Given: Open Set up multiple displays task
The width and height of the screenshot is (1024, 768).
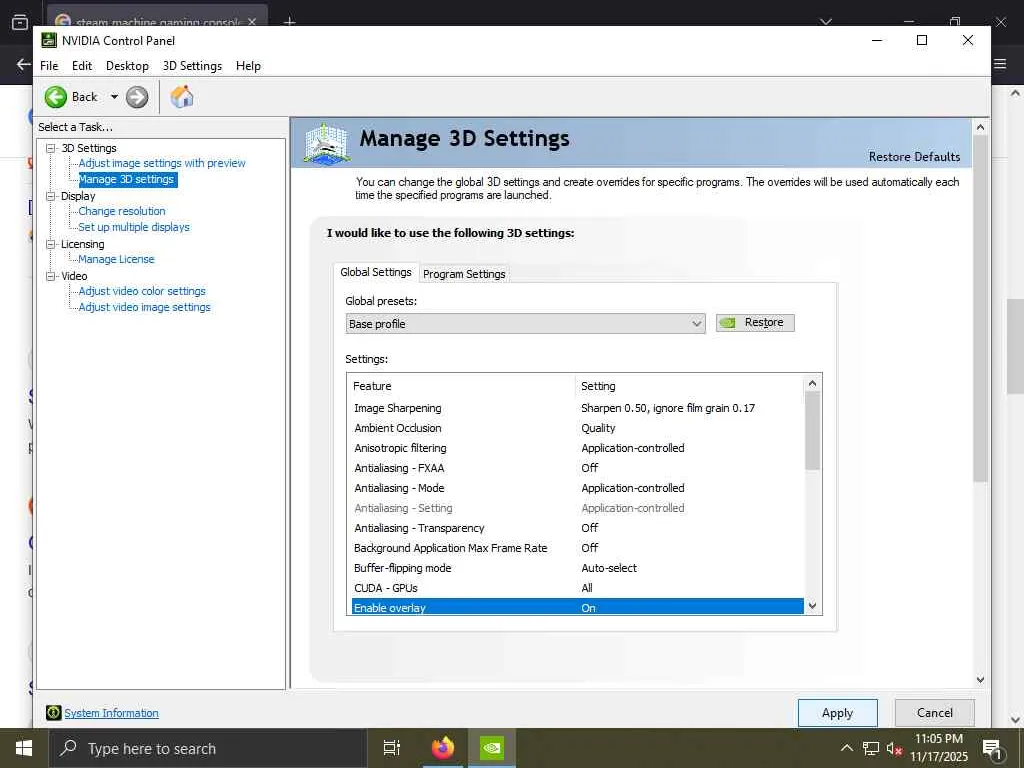Looking at the screenshot, I should (x=134, y=227).
